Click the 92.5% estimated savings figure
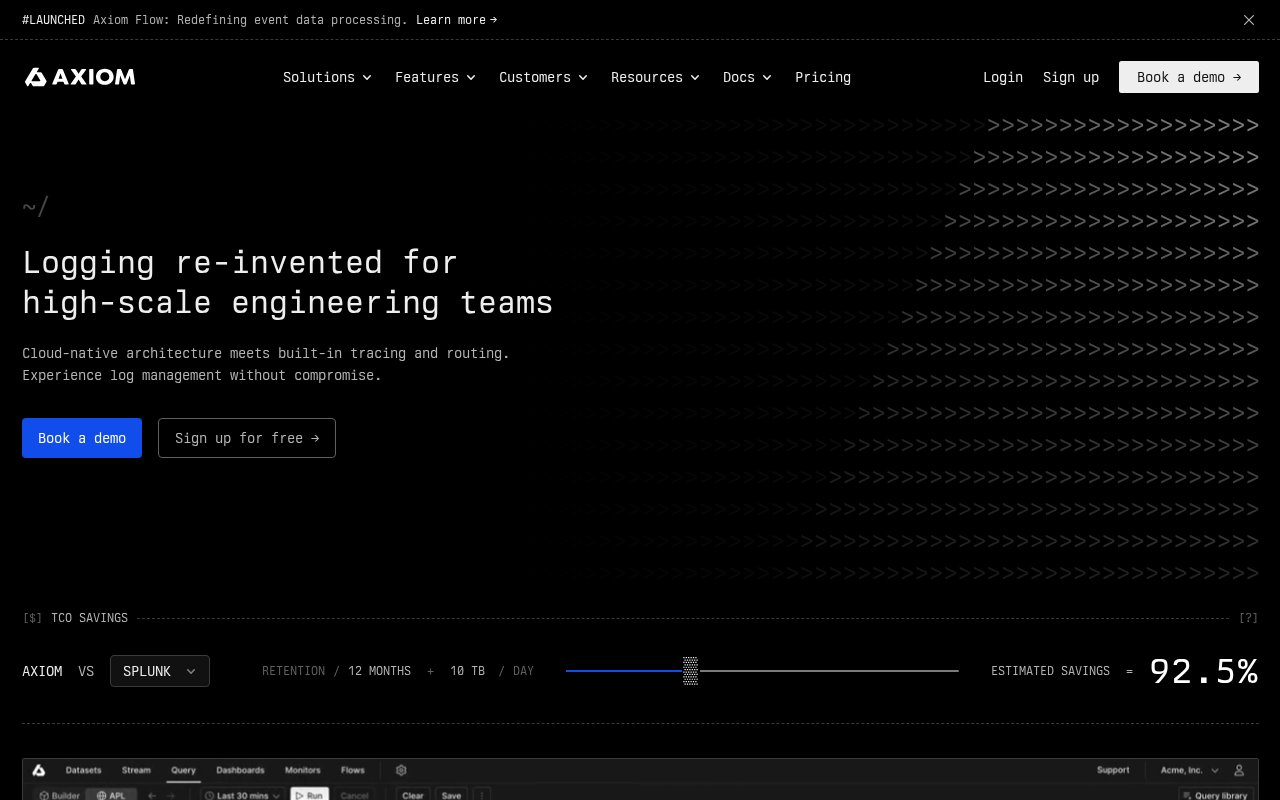 [1204, 671]
